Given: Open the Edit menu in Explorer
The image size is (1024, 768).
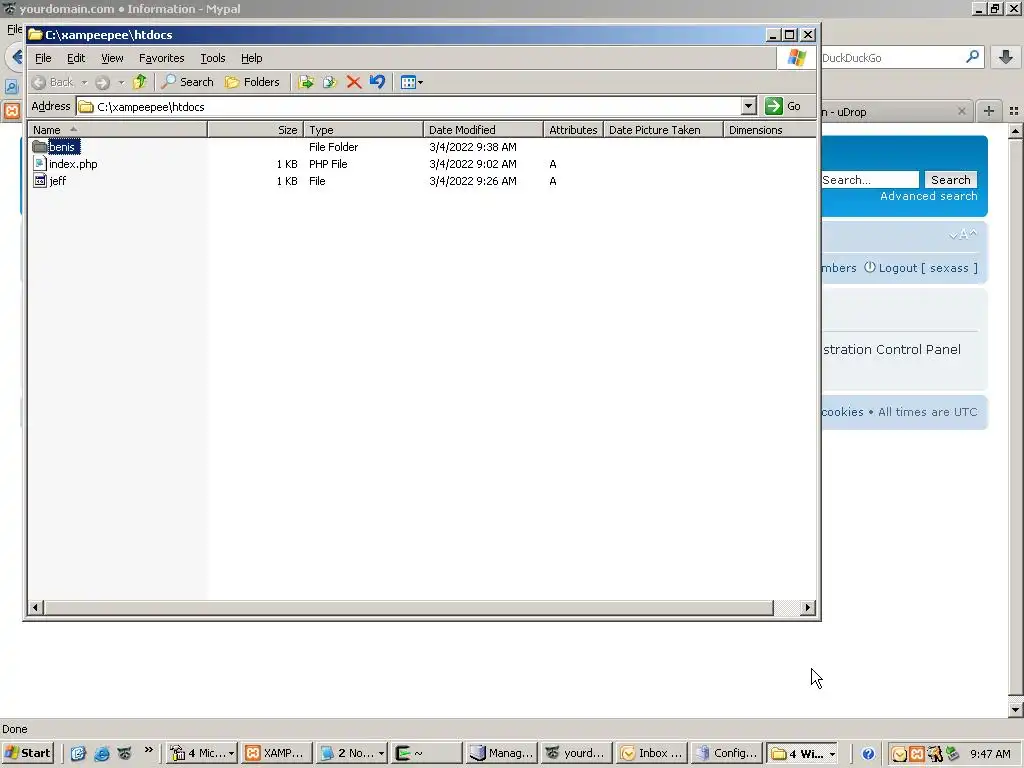Looking at the screenshot, I should tap(76, 58).
